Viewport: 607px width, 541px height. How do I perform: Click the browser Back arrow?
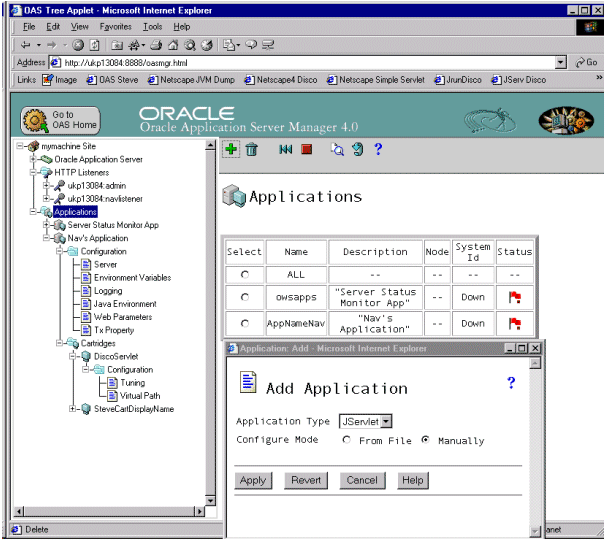[x=26, y=45]
